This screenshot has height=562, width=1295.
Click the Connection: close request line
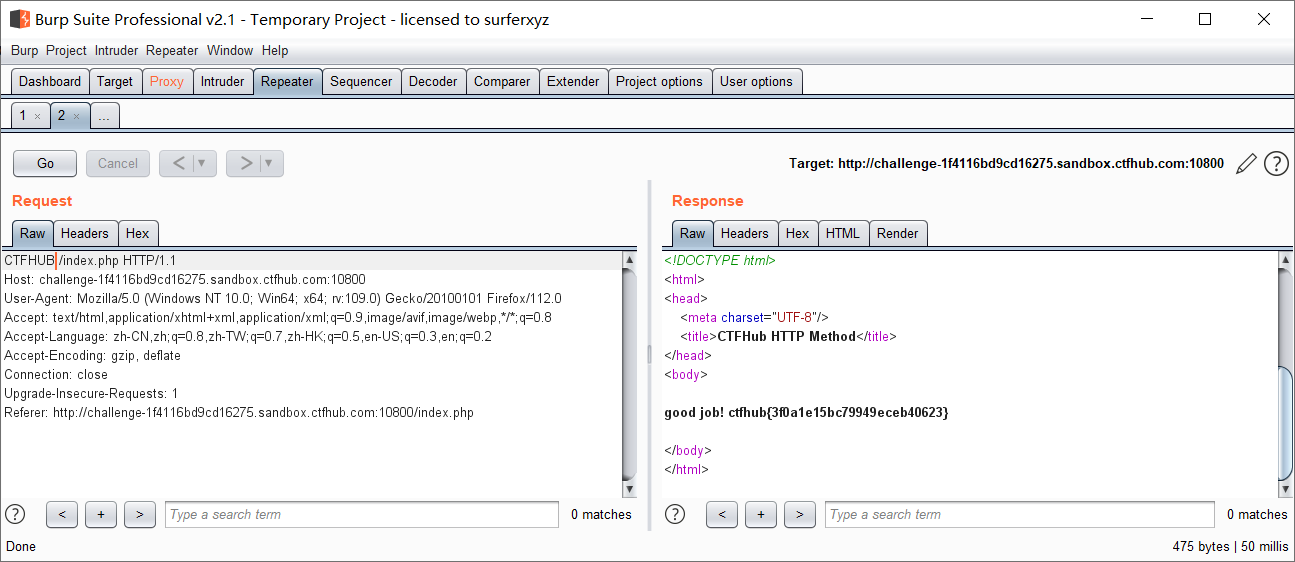pyautogui.click(x=55, y=374)
